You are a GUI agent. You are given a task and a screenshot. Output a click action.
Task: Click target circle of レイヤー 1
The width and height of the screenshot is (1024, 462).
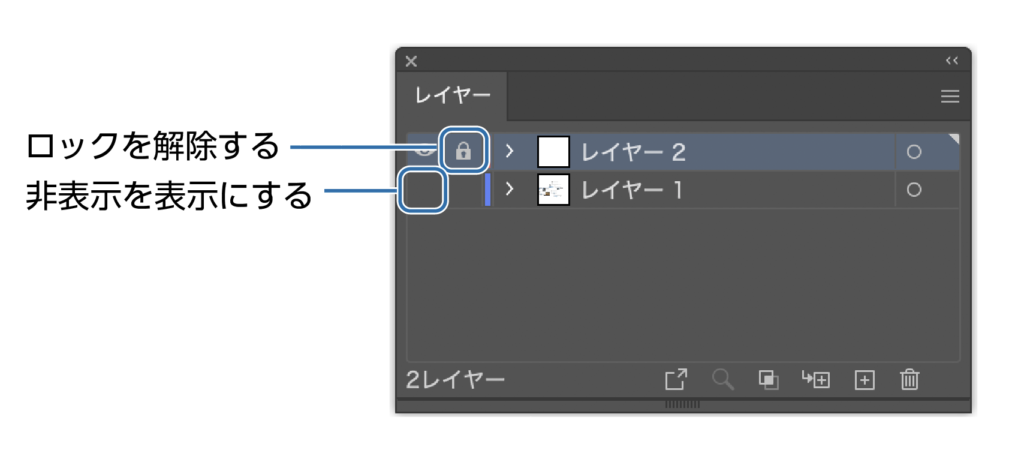pyautogui.click(x=914, y=190)
